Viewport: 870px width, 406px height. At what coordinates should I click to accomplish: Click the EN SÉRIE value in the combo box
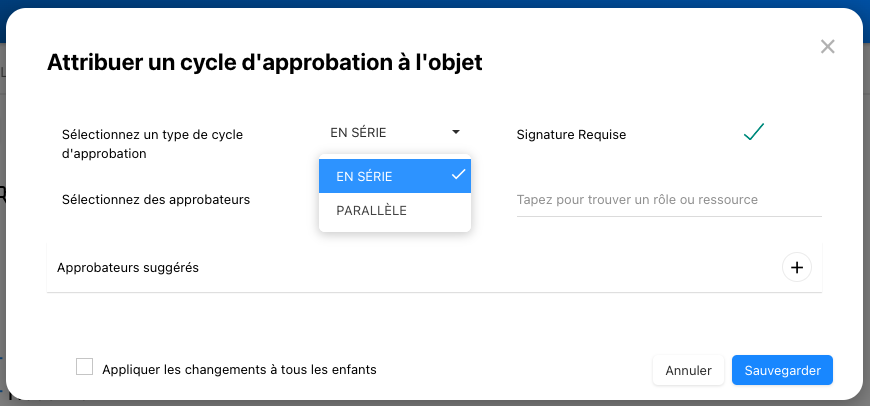(358, 132)
